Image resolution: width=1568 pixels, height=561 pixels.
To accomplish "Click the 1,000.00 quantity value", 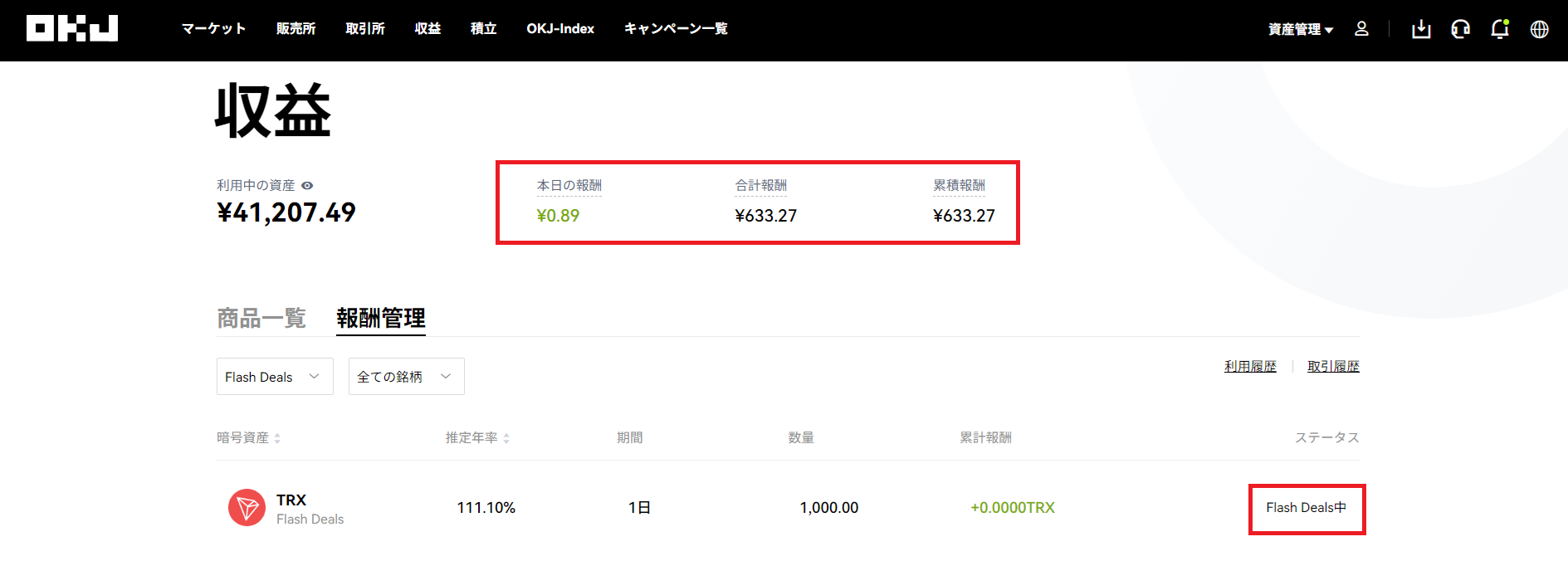I will [x=829, y=508].
